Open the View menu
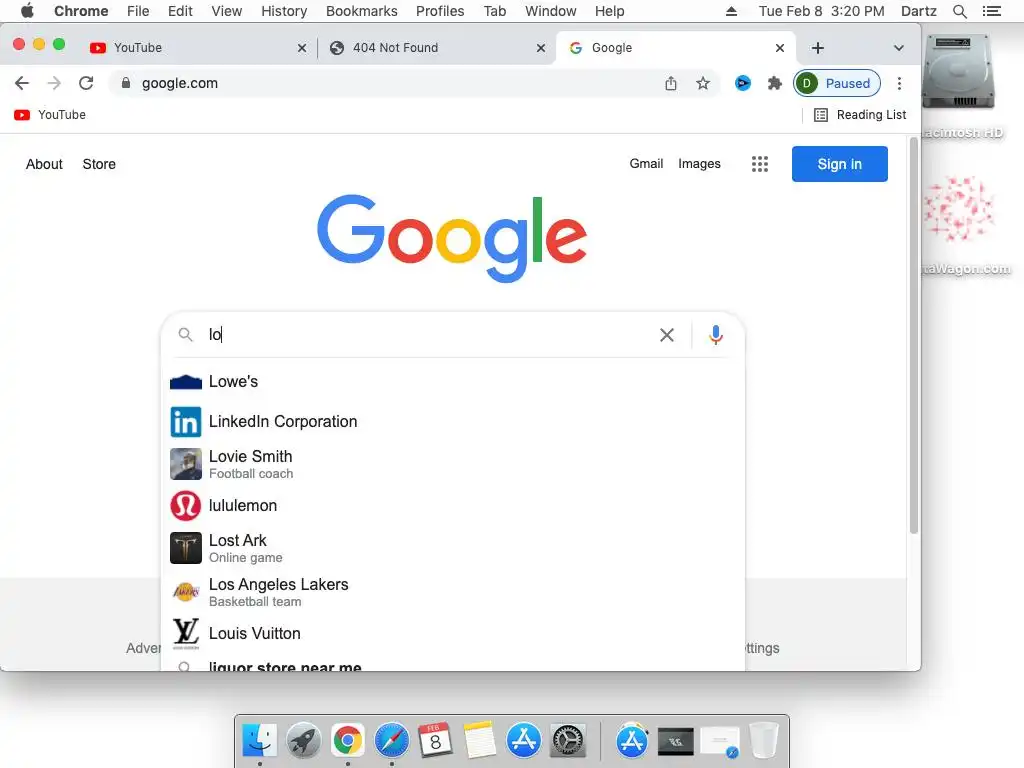This screenshot has height=768, width=1024. 227,11
